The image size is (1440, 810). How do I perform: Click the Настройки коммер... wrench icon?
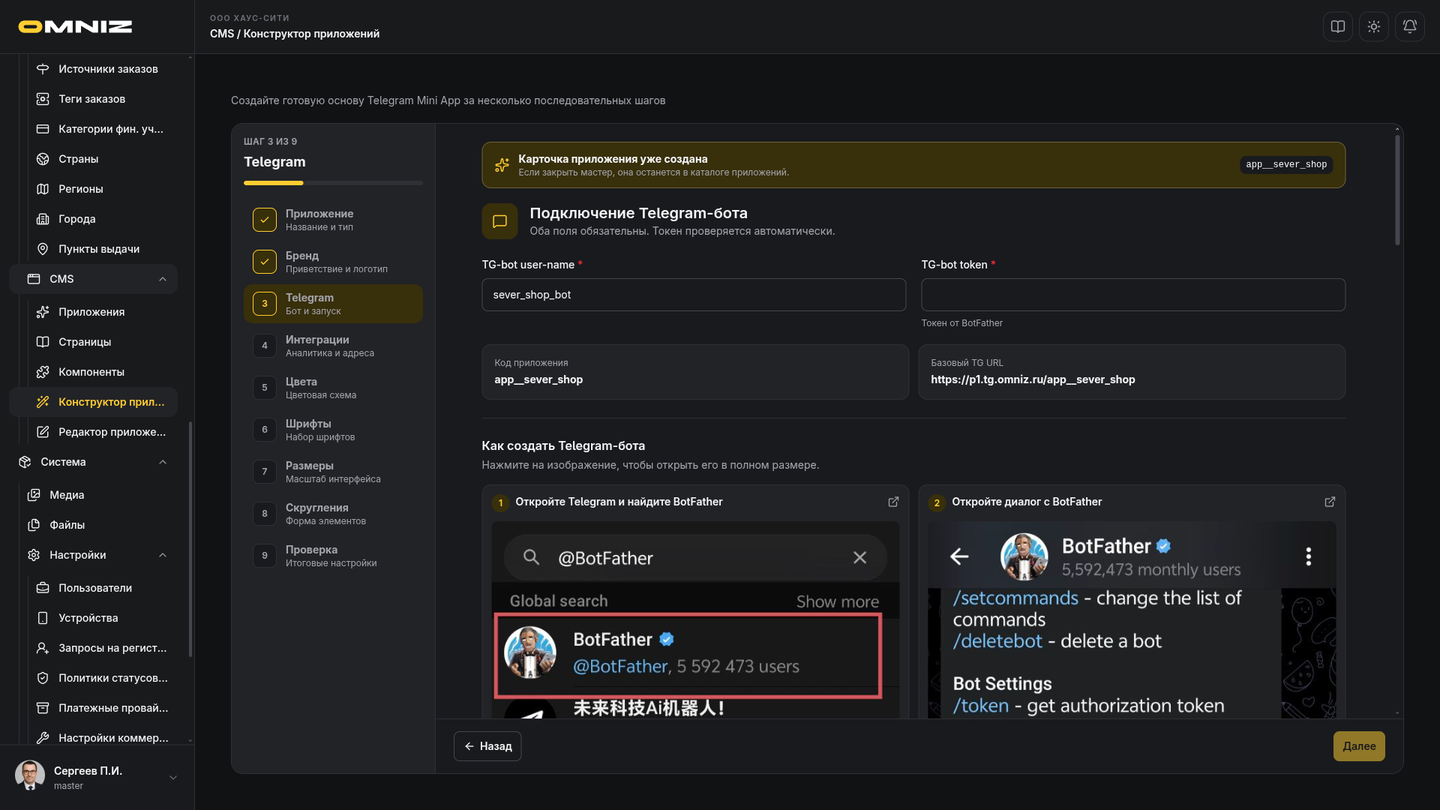tap(43, 738)
